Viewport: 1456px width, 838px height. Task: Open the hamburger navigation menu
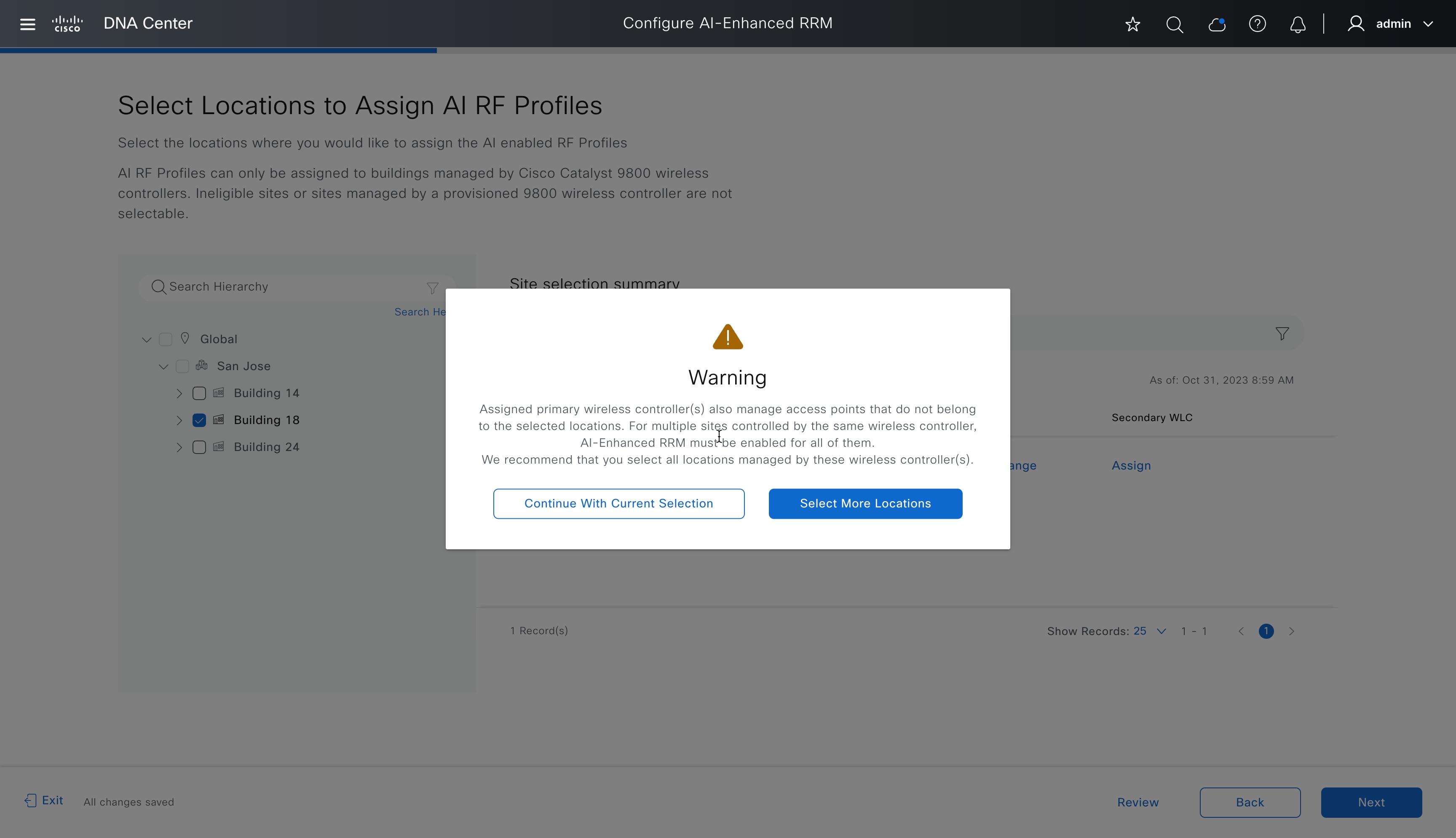point(28,24)
